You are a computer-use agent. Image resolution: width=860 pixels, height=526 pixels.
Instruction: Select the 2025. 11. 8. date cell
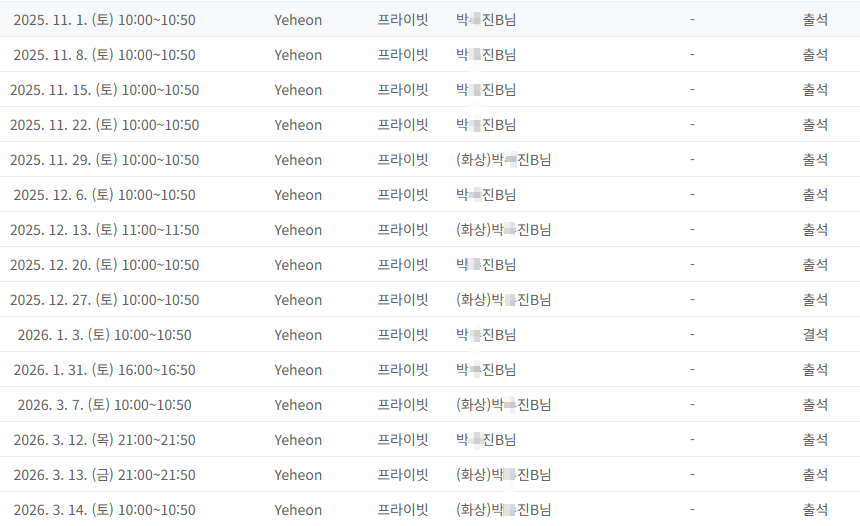pyautogui.click(x=104, y=55)
